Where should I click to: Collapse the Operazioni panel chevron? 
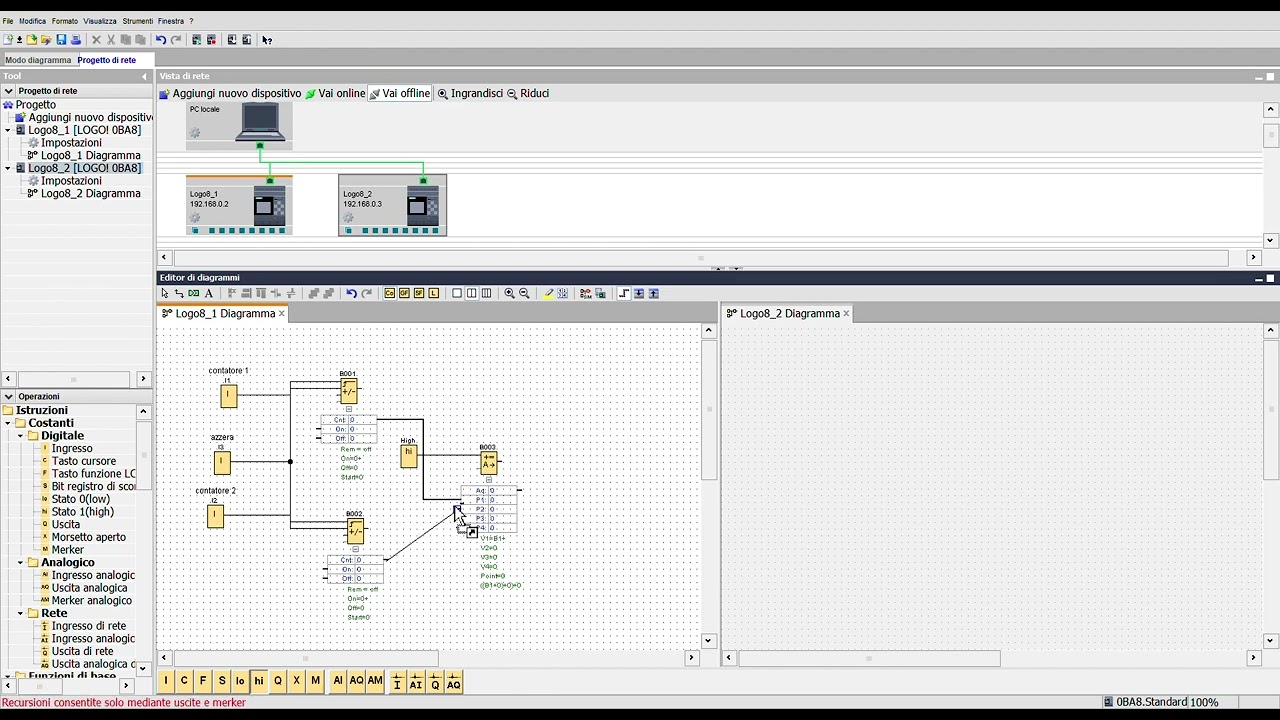pyautogui.click(x=8, y=397)
